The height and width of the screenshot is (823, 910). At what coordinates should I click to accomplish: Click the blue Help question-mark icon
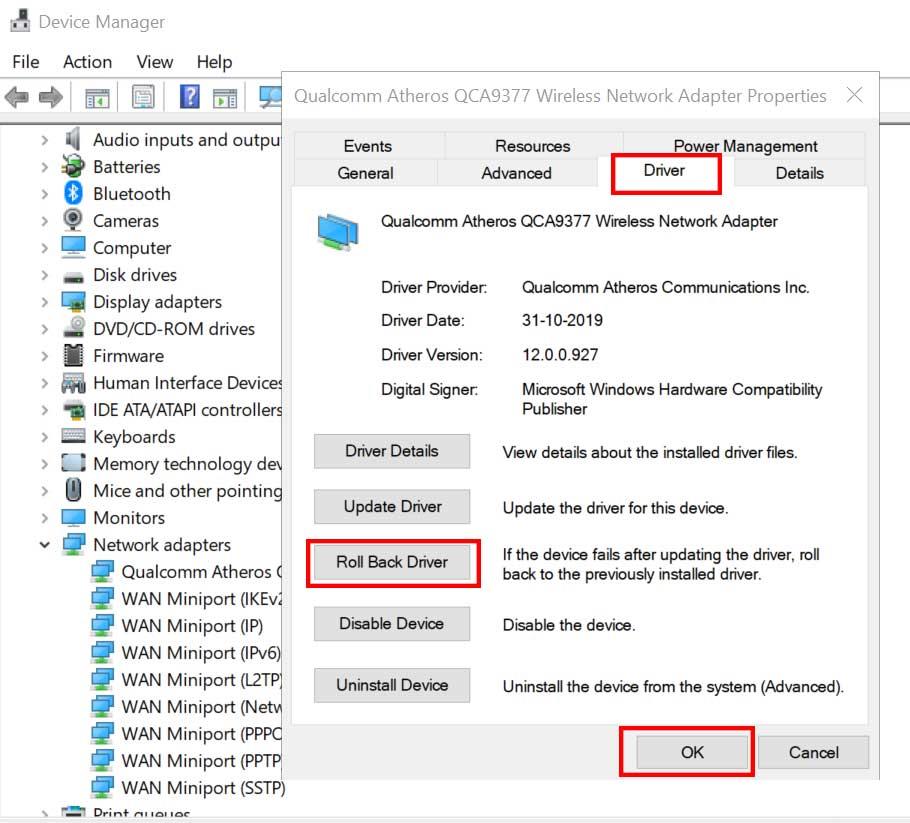tap(189, 97)
